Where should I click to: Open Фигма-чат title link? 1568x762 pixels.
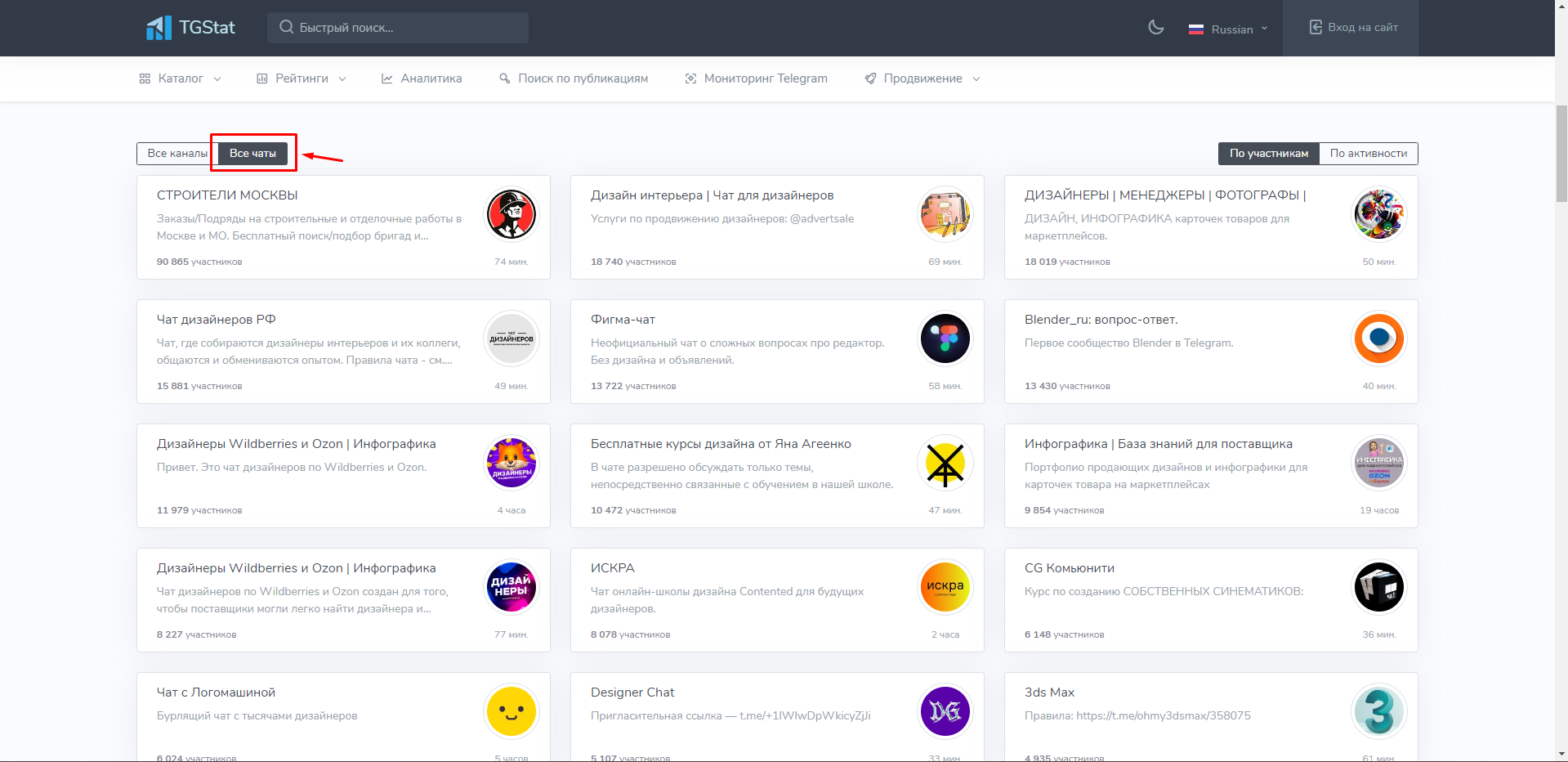(x=623, y=320)
